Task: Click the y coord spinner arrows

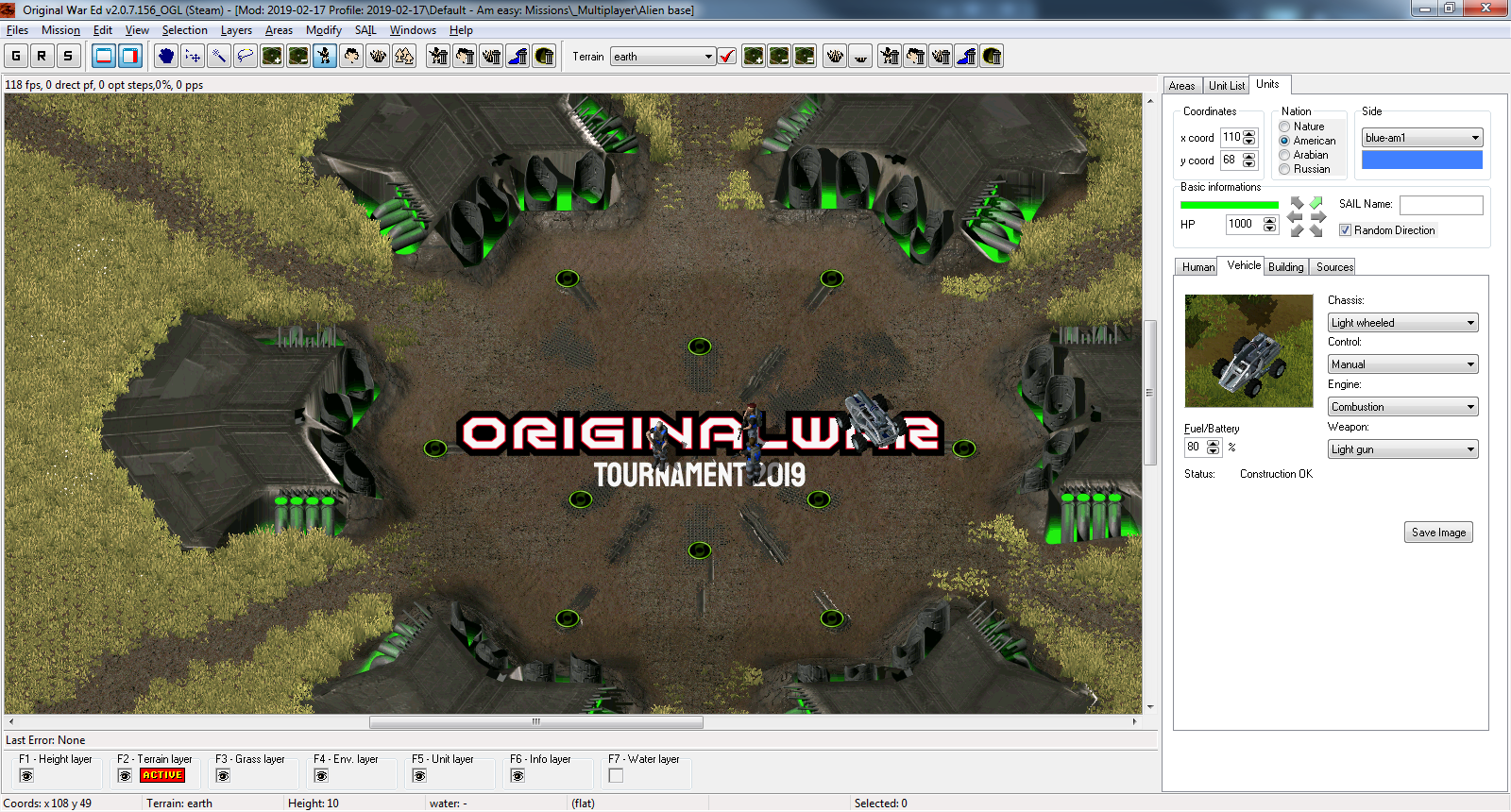Action: pos(1249,161)
